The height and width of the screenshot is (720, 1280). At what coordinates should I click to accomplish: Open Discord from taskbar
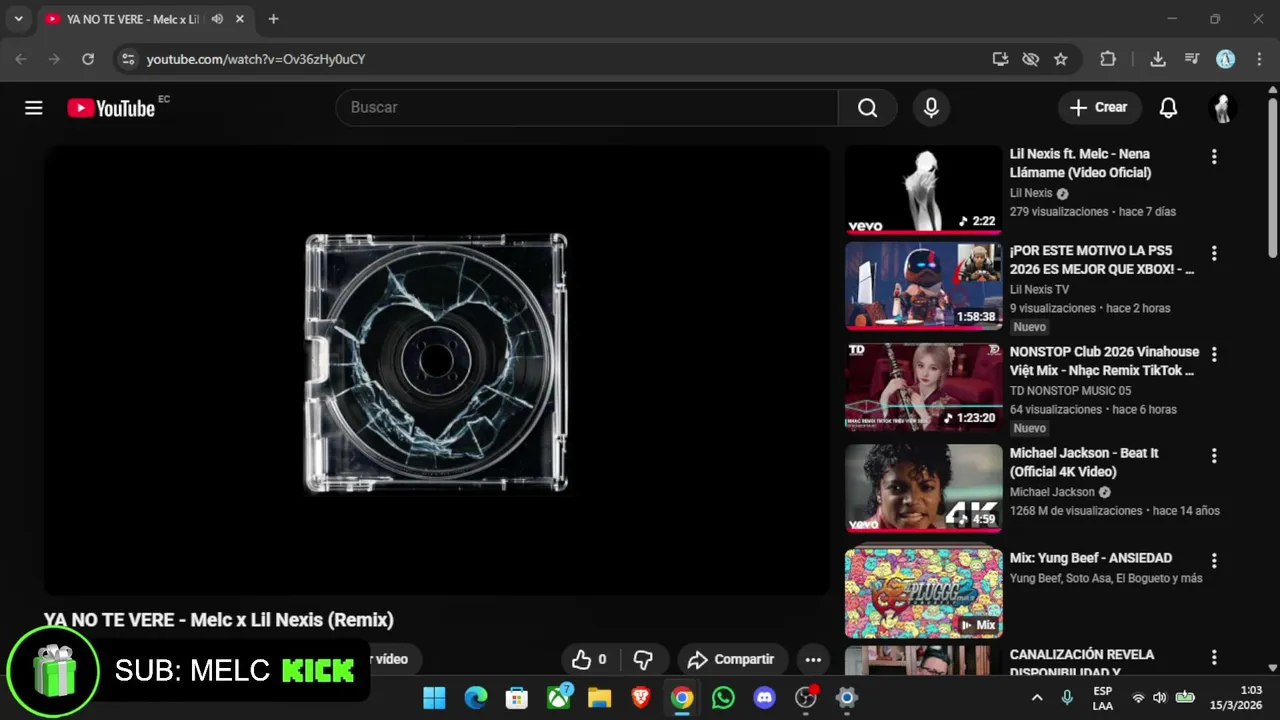765,698
